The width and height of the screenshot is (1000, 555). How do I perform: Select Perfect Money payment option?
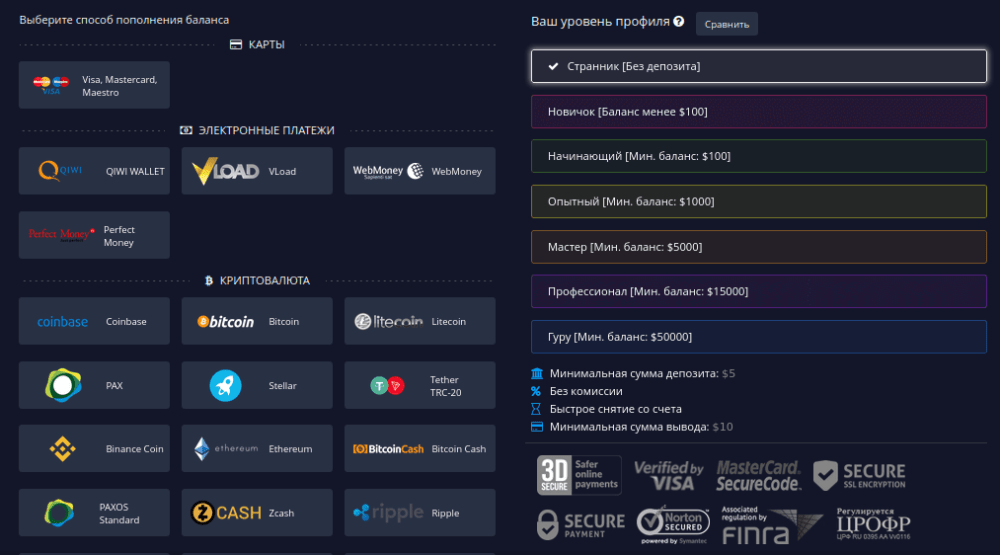point(94,235)
